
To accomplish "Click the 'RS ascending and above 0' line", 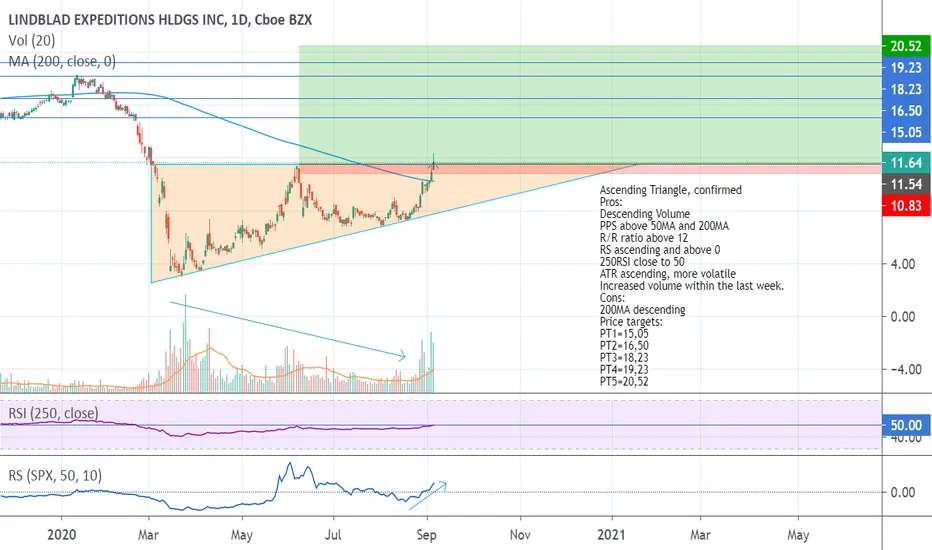I will pos(660,250).
